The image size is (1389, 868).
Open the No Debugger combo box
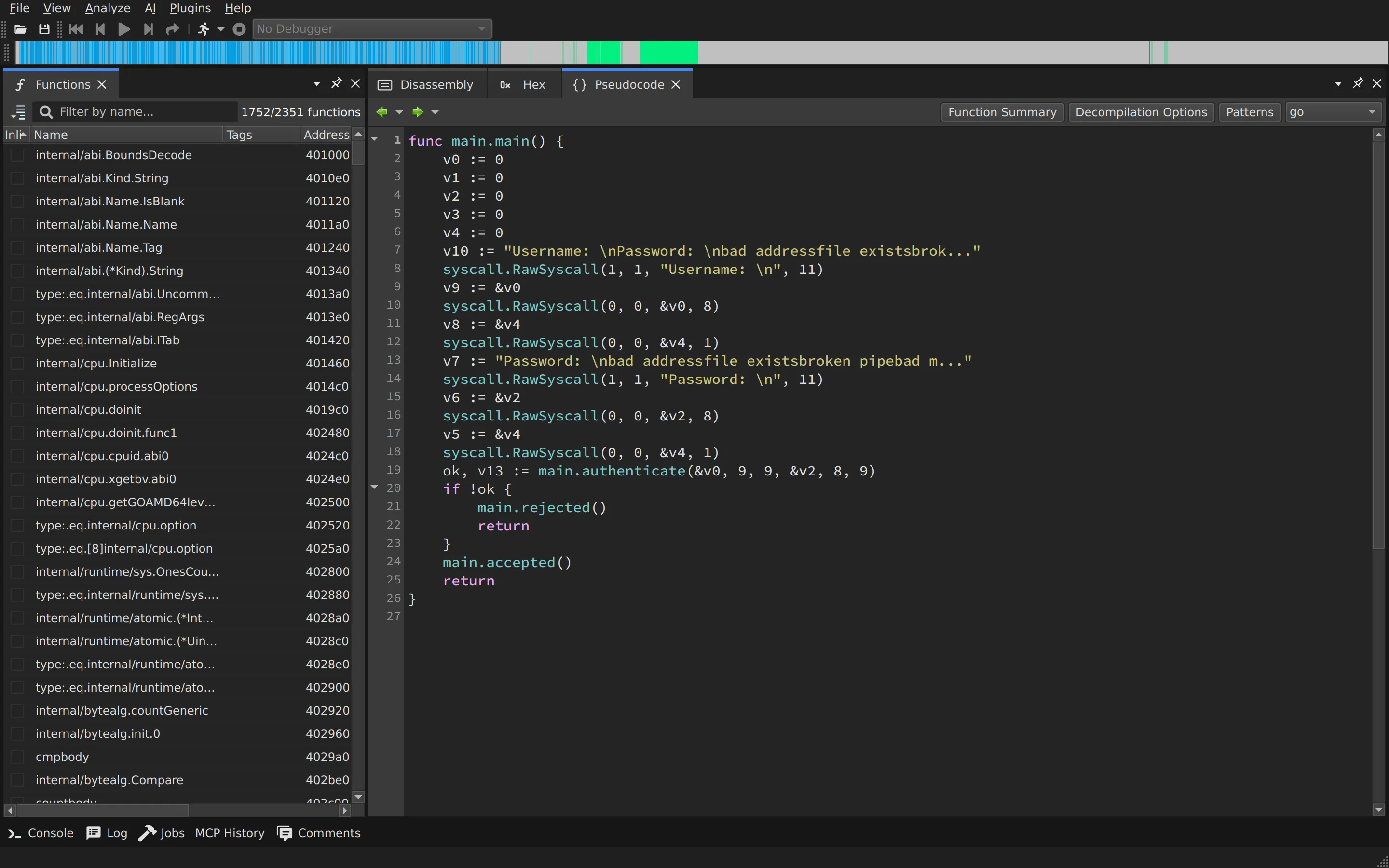(372, 29)
